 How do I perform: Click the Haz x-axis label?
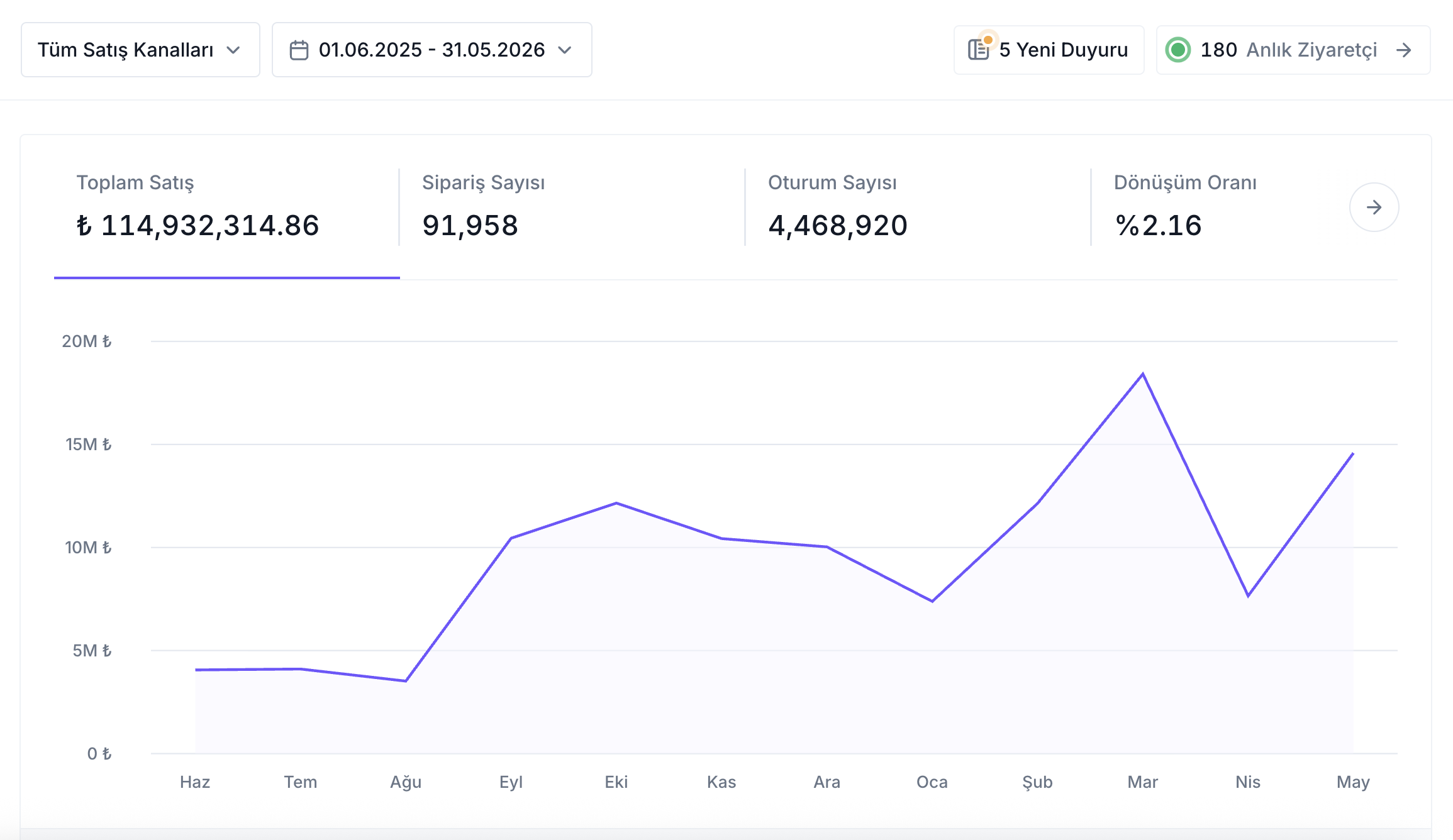tap(195, 782)
